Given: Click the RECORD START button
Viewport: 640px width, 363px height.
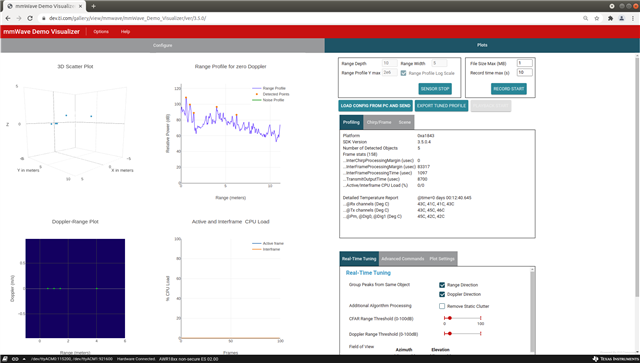Looking at the screenshot, I should (x=509, y=89).
